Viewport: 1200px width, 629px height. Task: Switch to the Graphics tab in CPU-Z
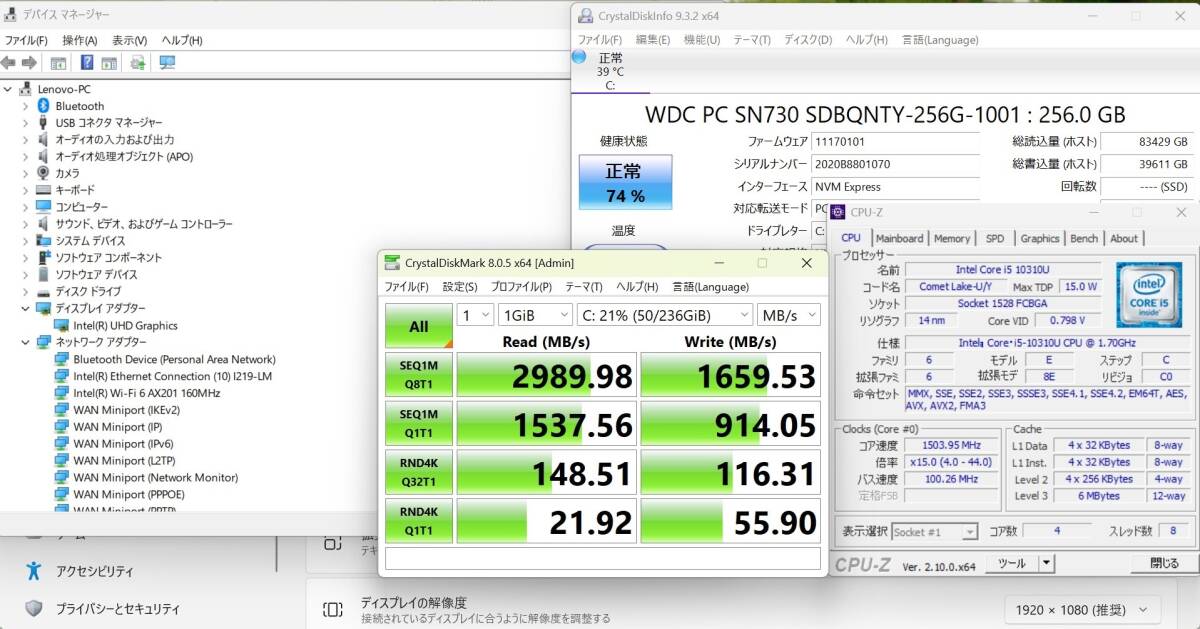[x=1040, y=238]
